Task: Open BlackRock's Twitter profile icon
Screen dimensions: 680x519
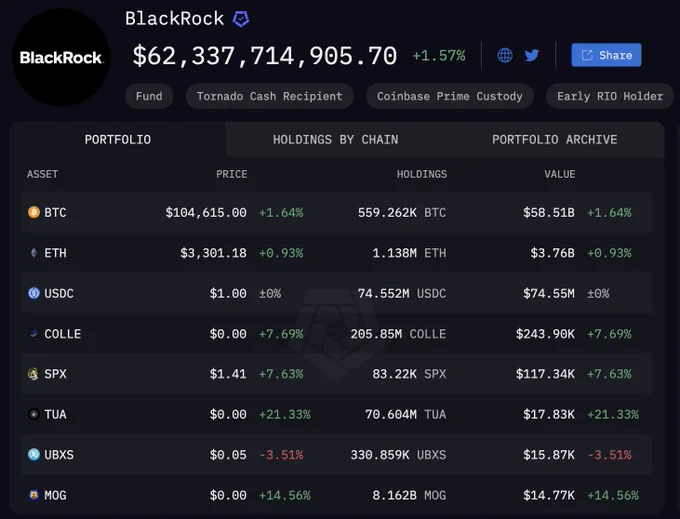Action: coord(532,55)
